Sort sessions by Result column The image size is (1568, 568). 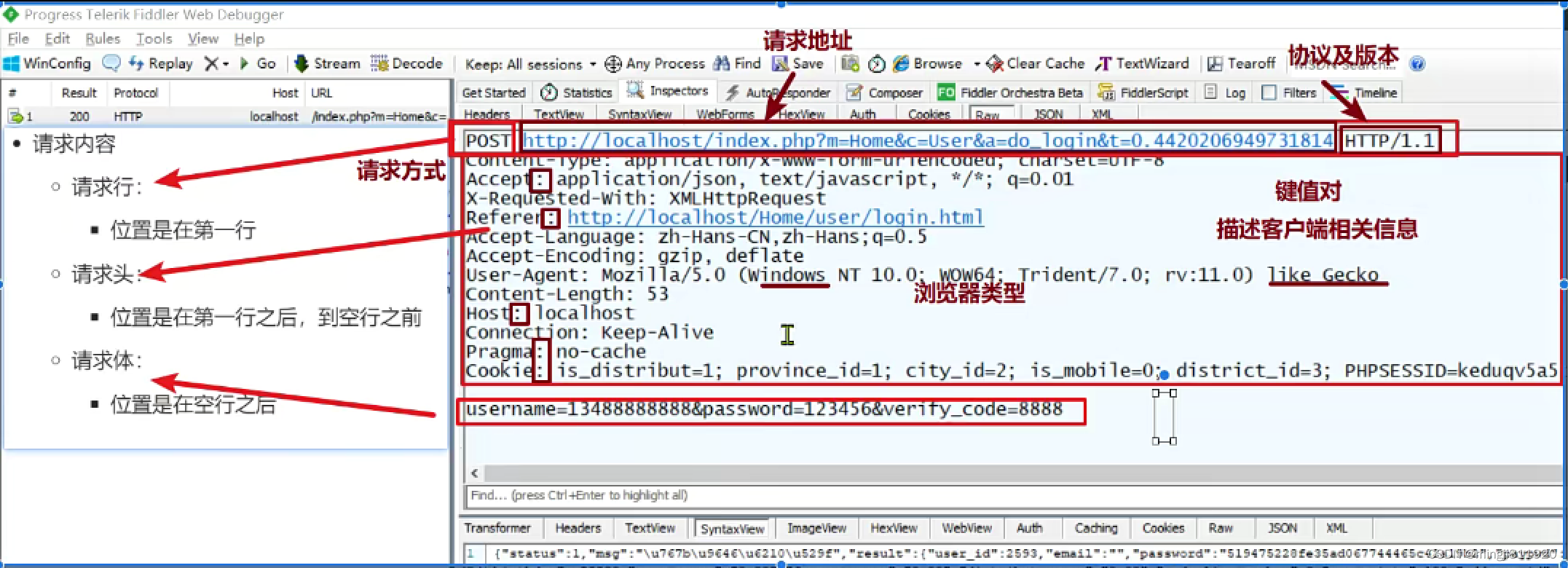pyautogui.click(x=79, y=93)
